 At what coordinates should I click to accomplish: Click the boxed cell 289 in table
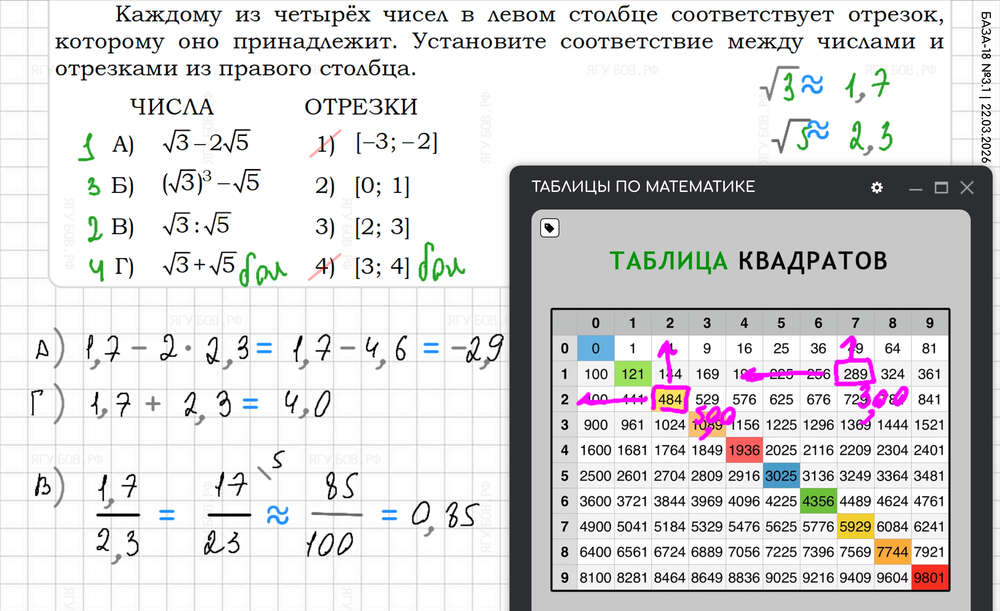click(x=855, y=374)
